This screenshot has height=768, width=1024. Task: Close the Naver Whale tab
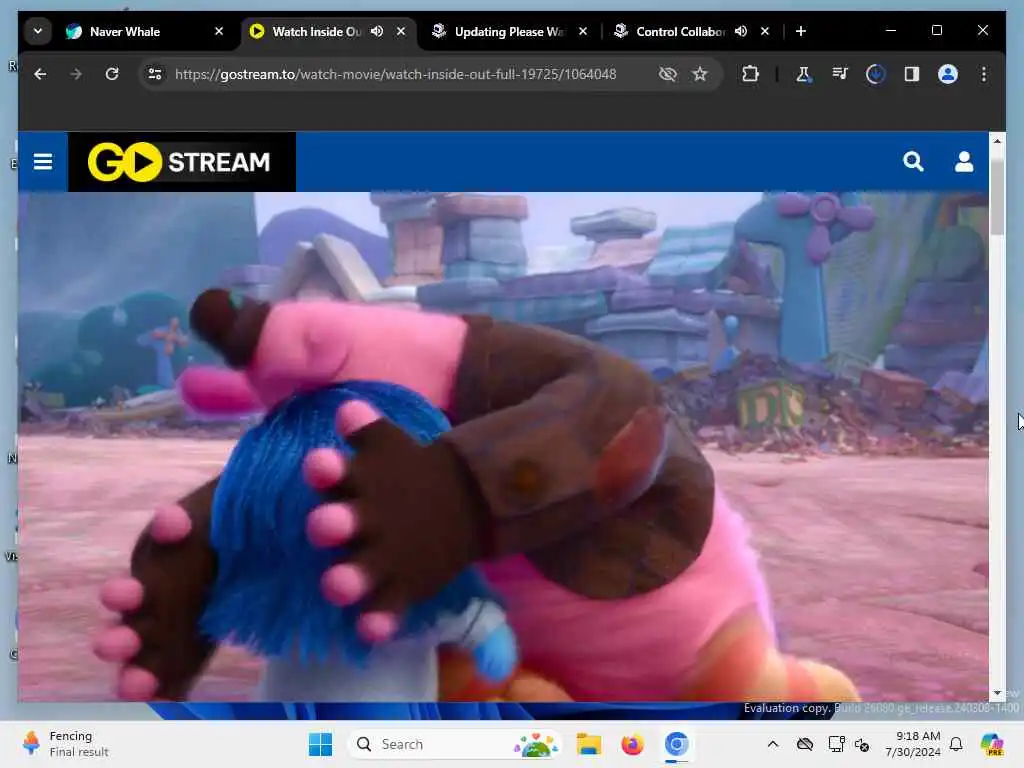point(219,31)
